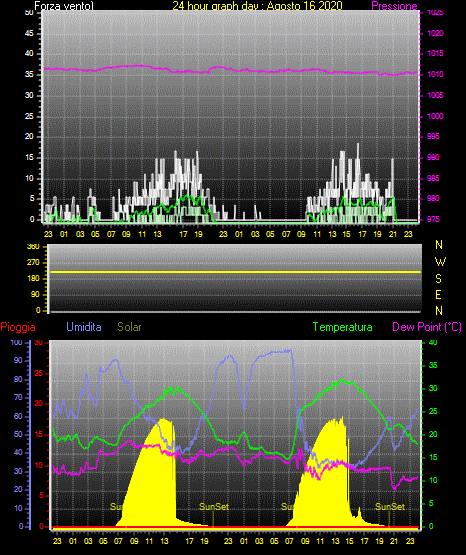Click the pressure axis value 1020
Viewport: 466px width, 555px height.
[435, 33]
